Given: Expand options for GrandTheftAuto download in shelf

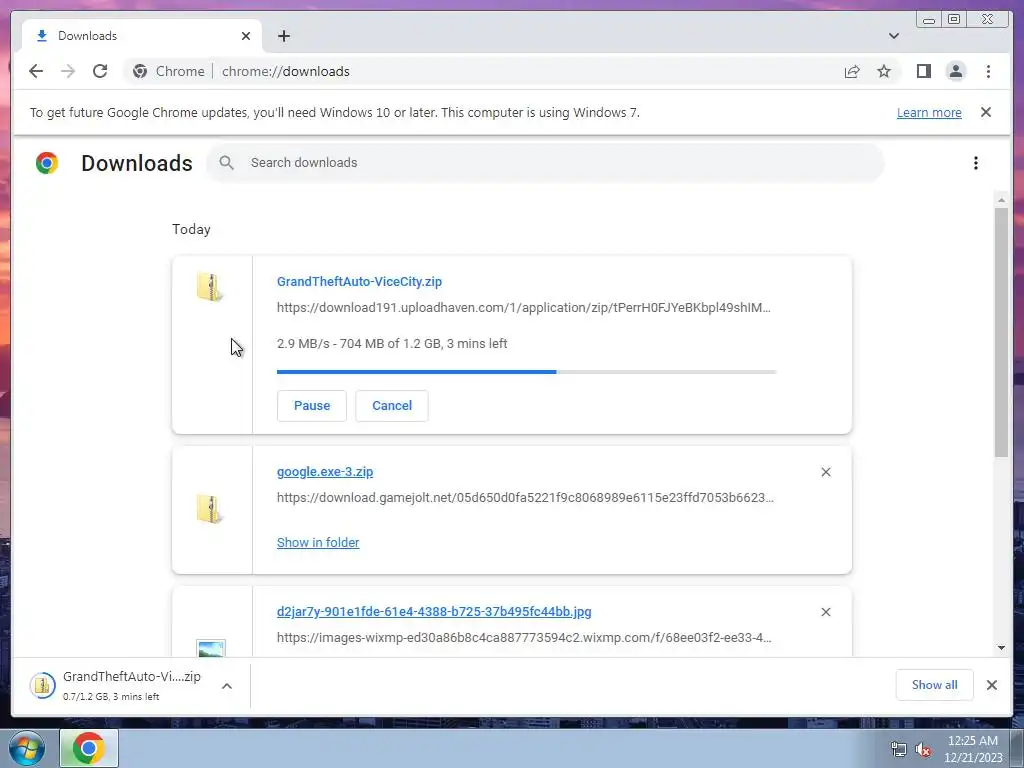Looking at the screenshot, I should [227, 686].
